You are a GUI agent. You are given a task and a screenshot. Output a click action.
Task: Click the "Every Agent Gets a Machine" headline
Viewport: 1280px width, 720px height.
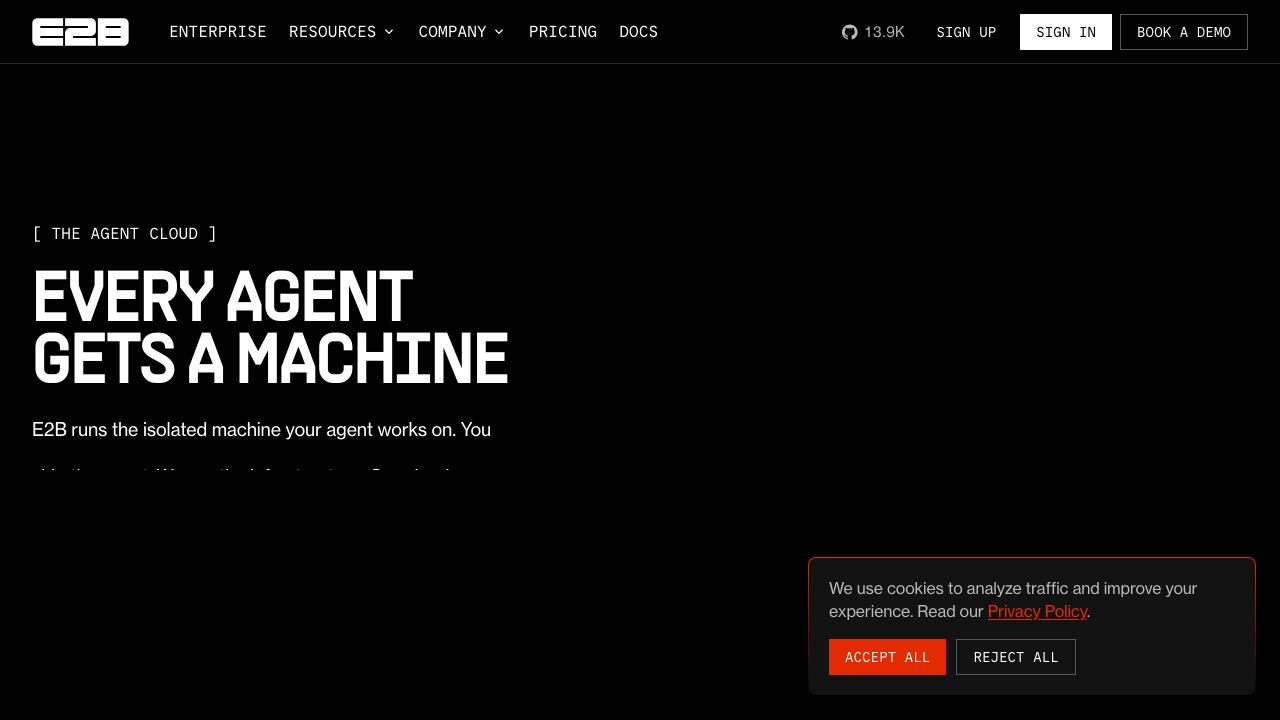(271, 327)
